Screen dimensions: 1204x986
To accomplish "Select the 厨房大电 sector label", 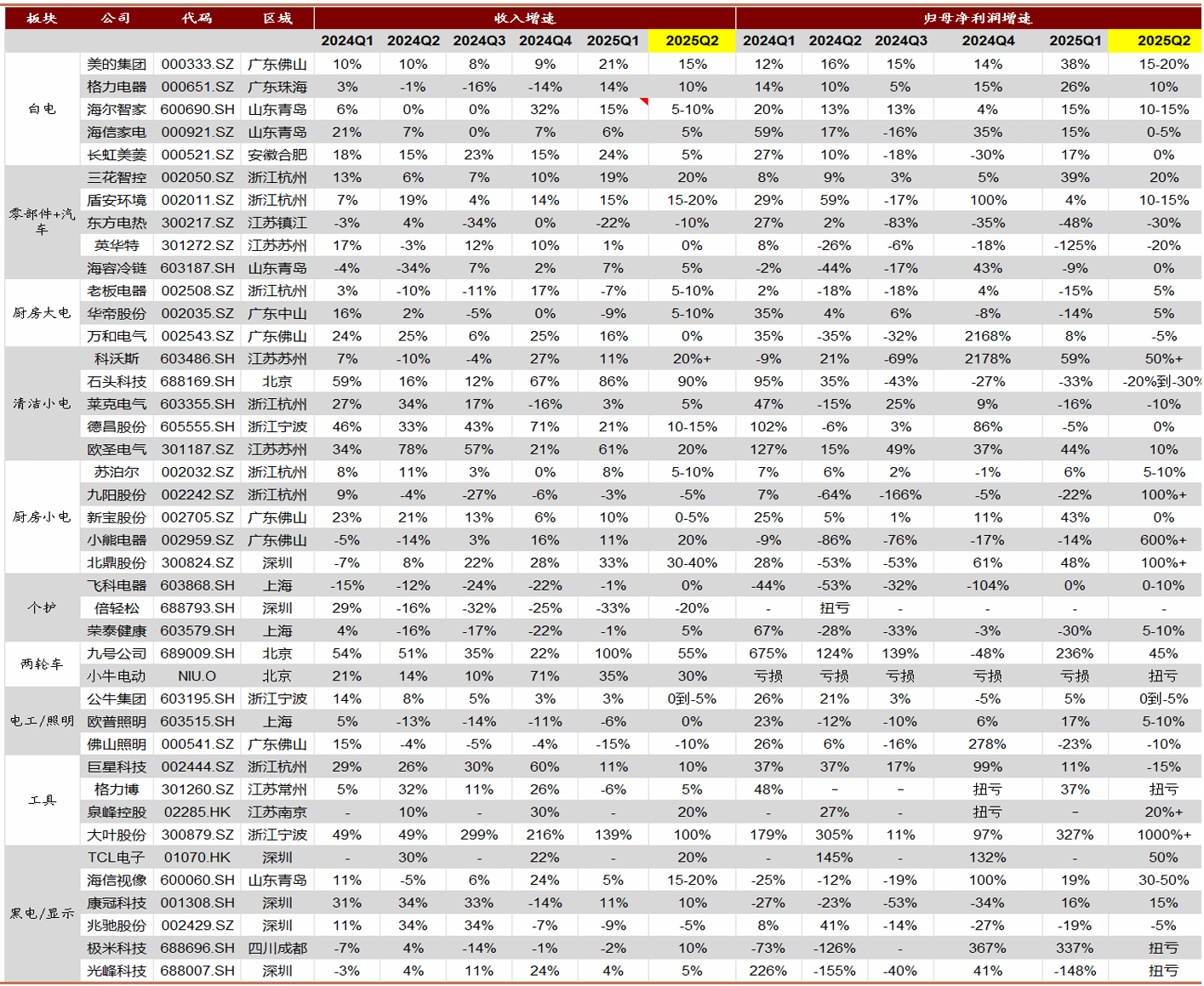I will point(42,313).
